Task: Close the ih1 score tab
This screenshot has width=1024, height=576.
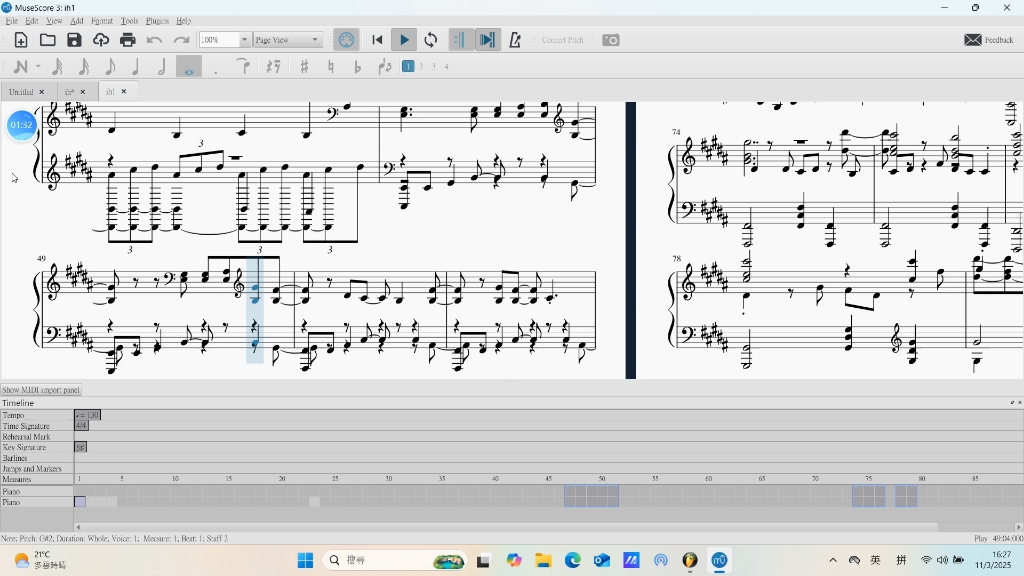Action: [124, 91]
